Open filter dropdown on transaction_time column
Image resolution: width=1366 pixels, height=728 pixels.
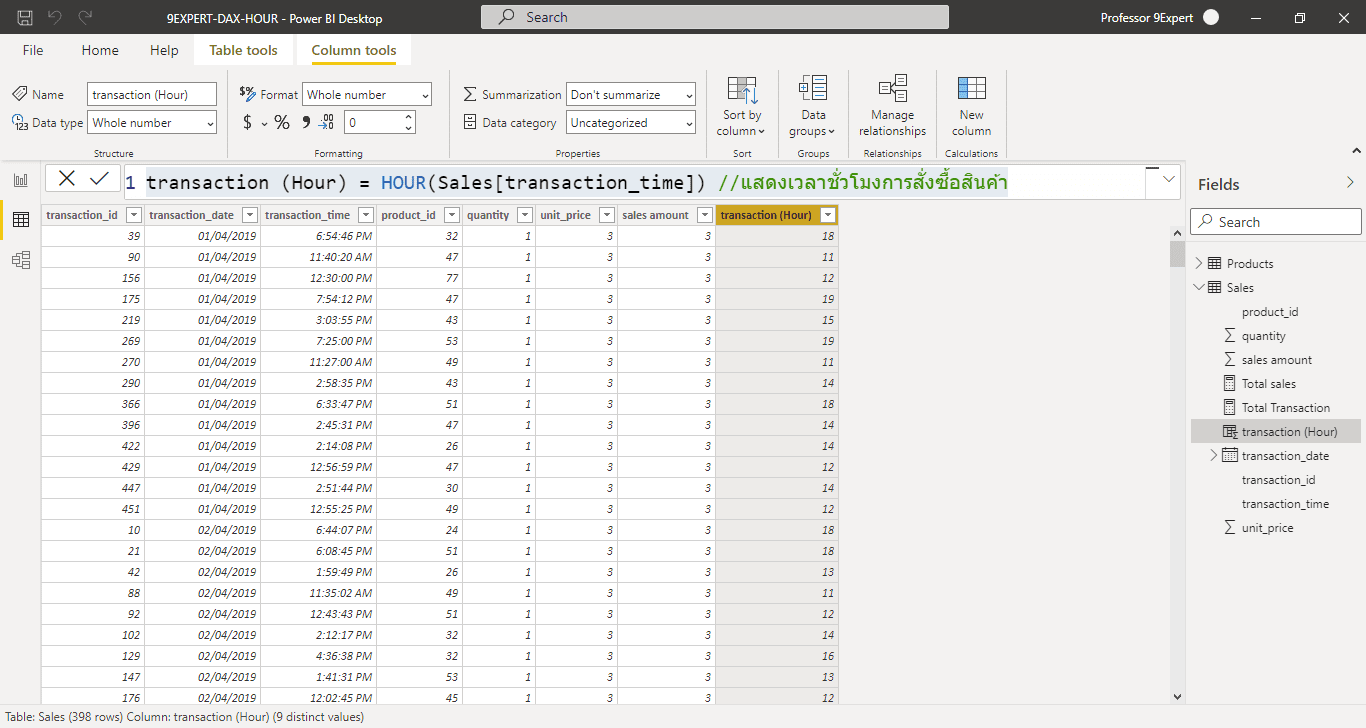(x=364, y=215)
